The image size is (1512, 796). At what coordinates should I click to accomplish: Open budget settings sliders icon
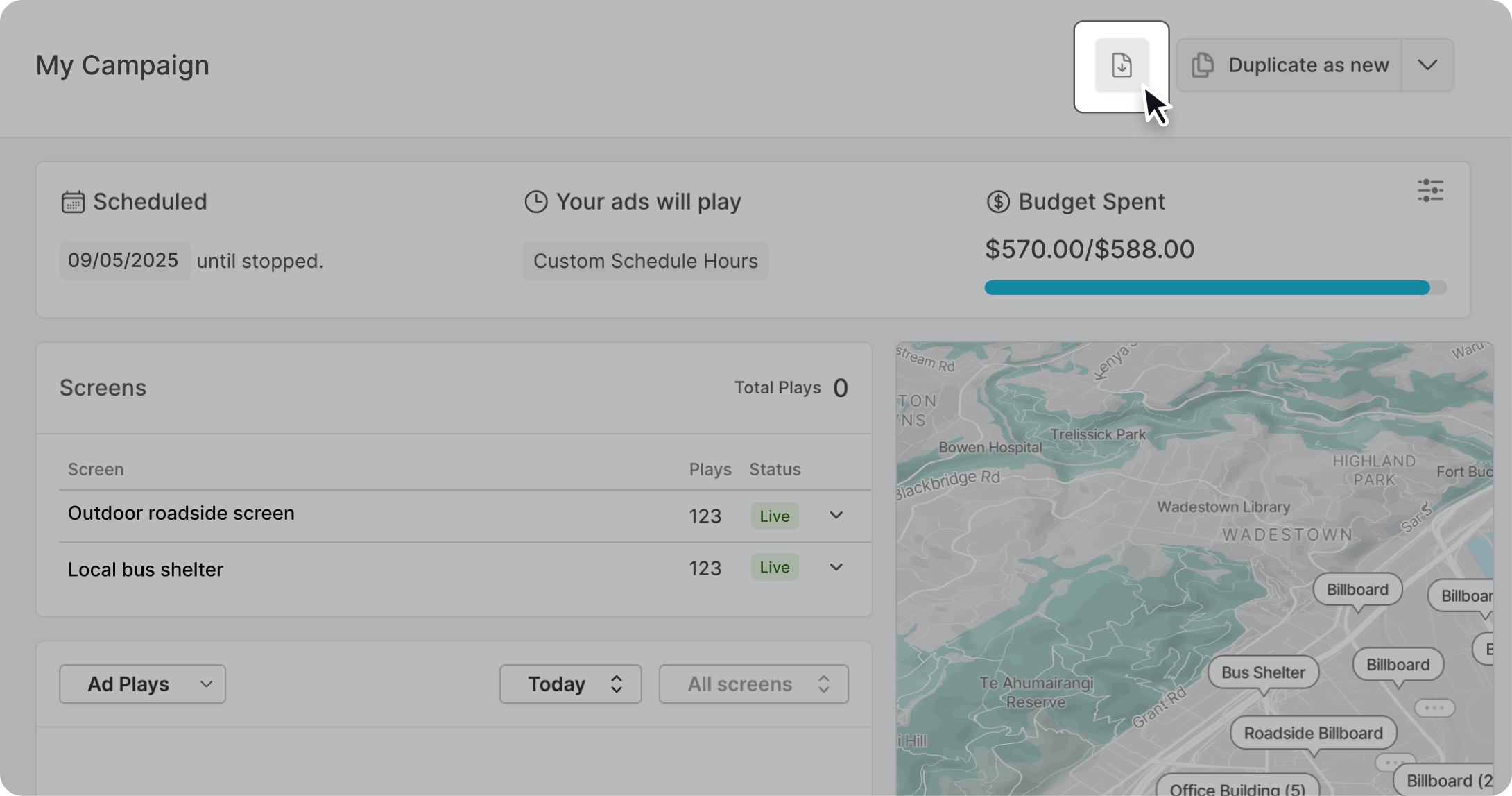(1429, 191)
